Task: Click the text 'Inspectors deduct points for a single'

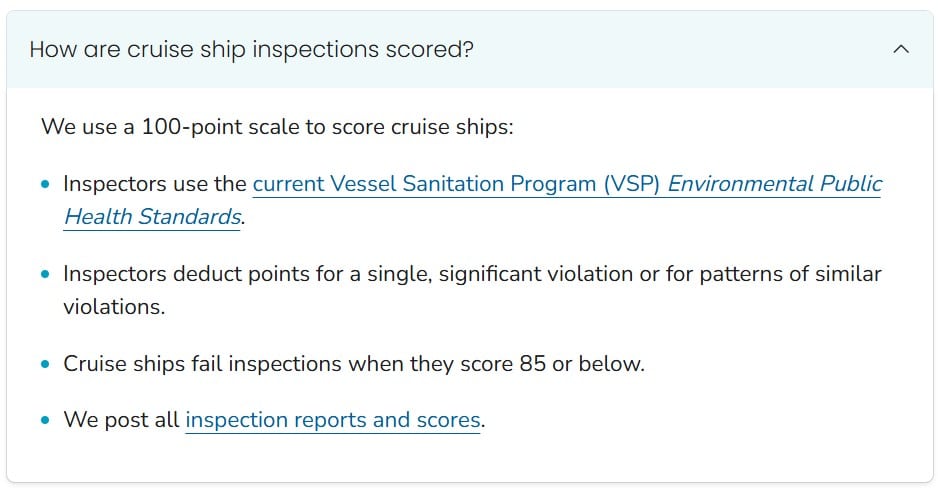Action: (x=242, y=273)
